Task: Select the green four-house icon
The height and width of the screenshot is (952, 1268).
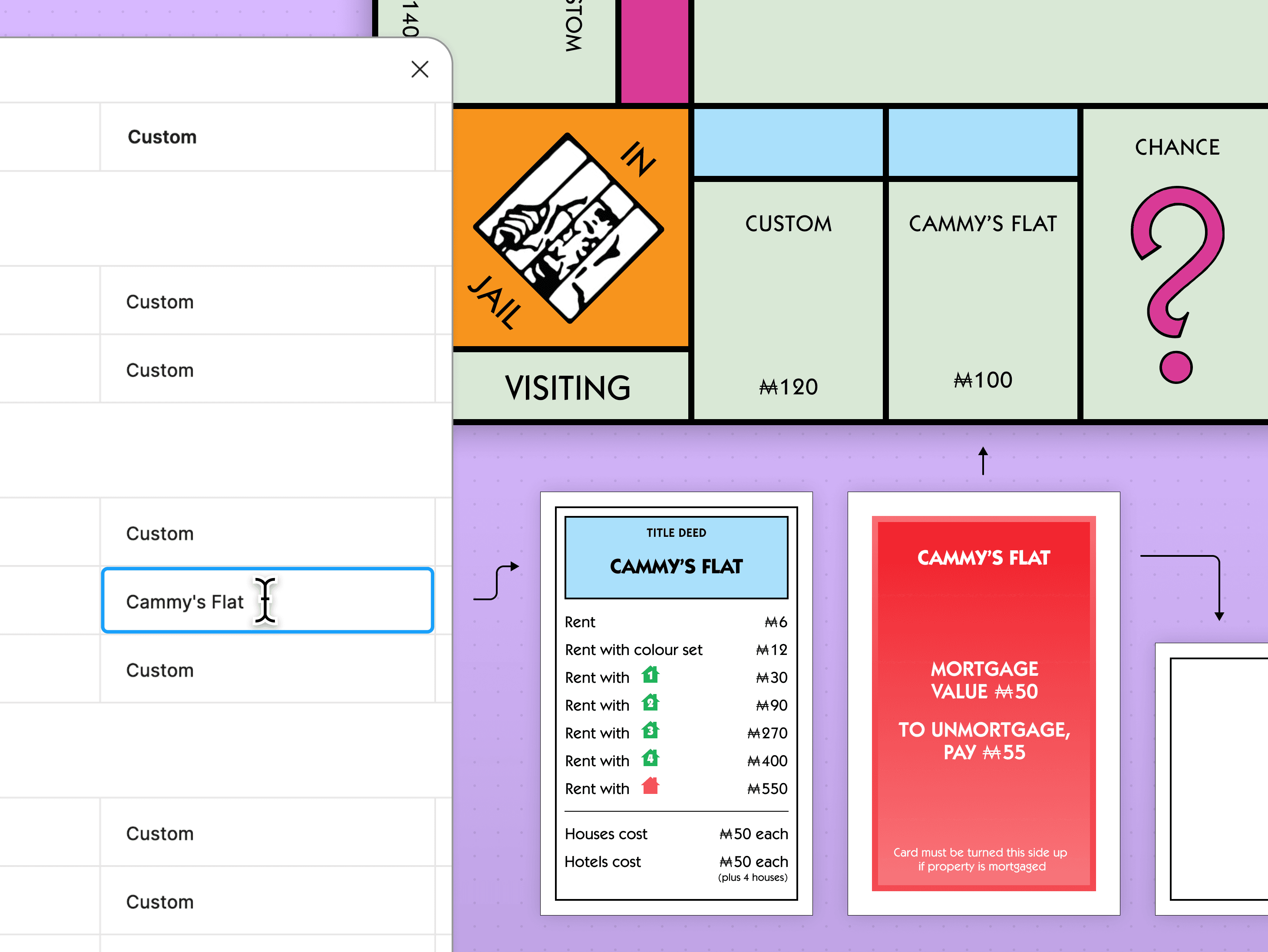Action: click(x=650, y=759)
